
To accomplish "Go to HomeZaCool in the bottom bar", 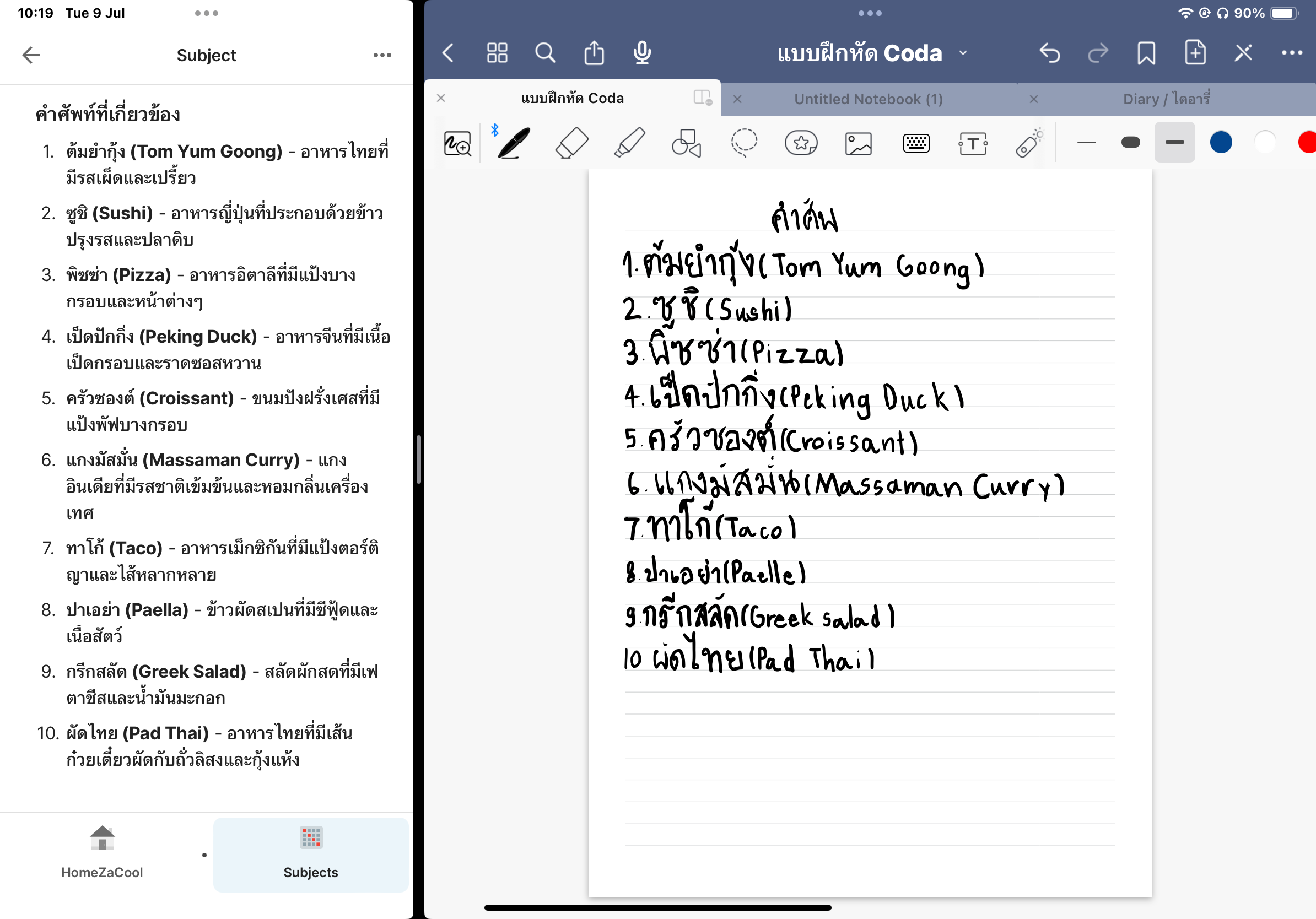I will click(x=102, y=852).
